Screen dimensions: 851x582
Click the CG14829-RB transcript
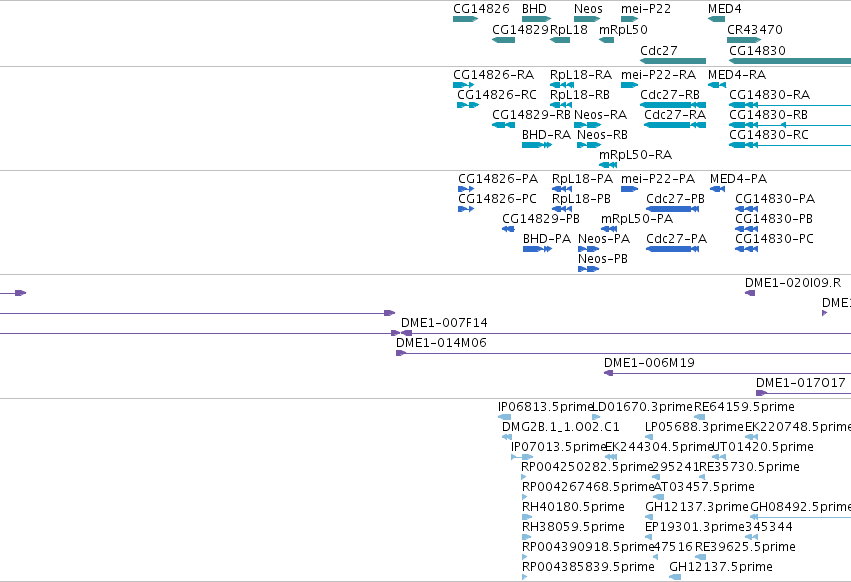pos(504,125)
